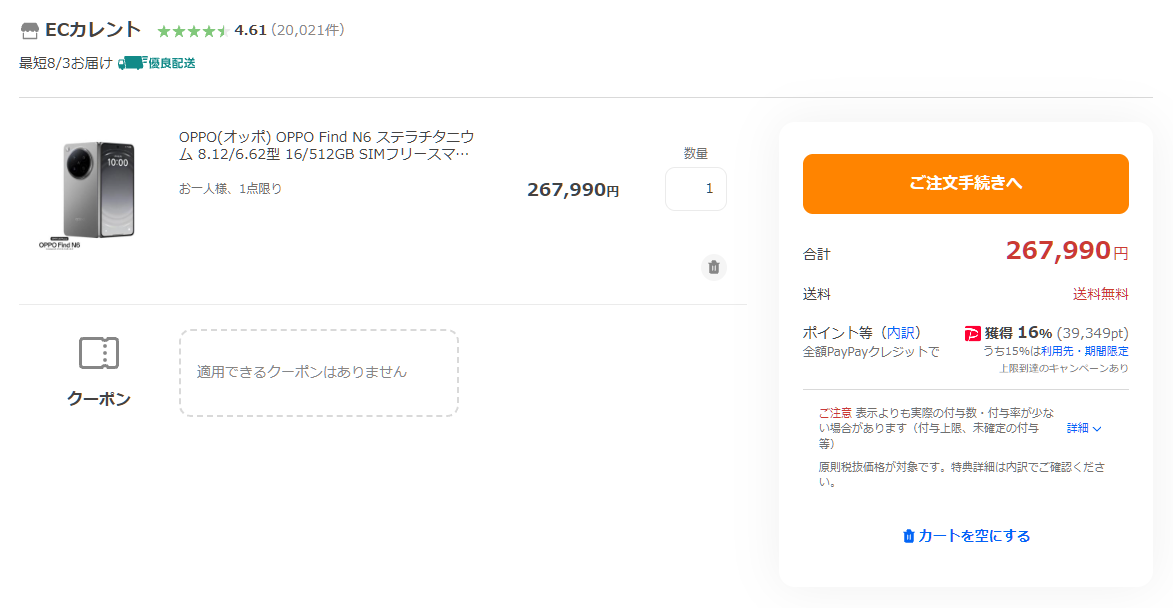Viewport: 1173px width, 608px height.
Task: Click the 利用先・期間限定 link
Action: point(1085,351)
